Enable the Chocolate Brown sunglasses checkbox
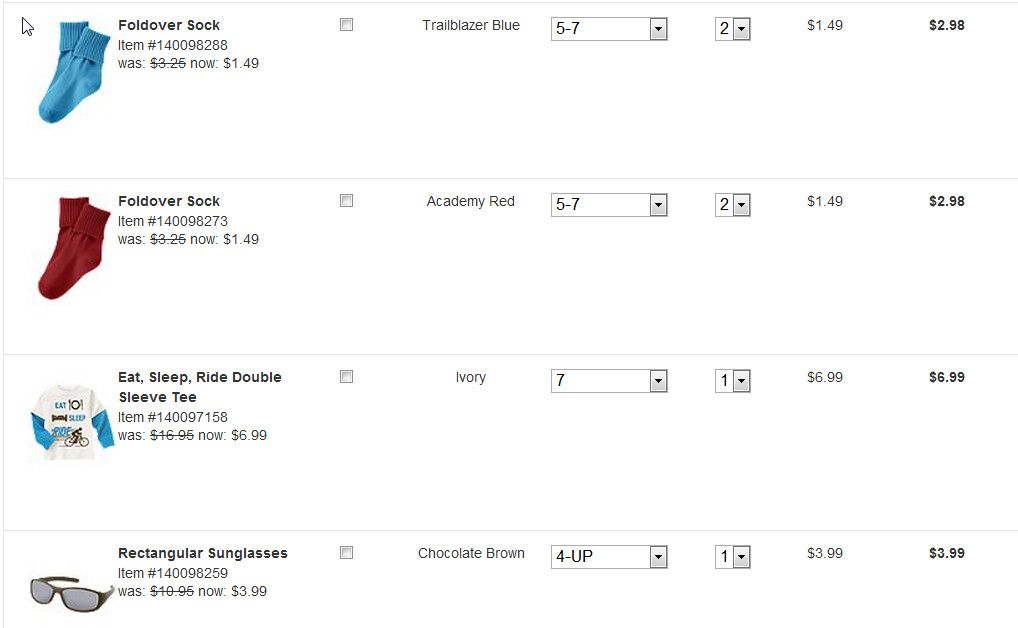Screen dimensions: 1018x628 (x=346, y=553)
